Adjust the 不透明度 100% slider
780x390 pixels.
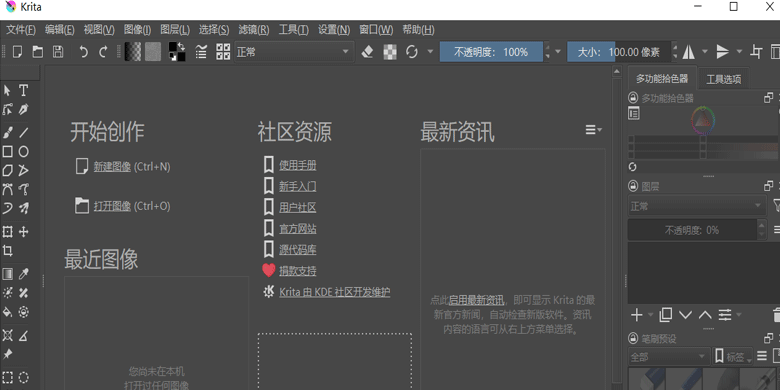point(491,52)
